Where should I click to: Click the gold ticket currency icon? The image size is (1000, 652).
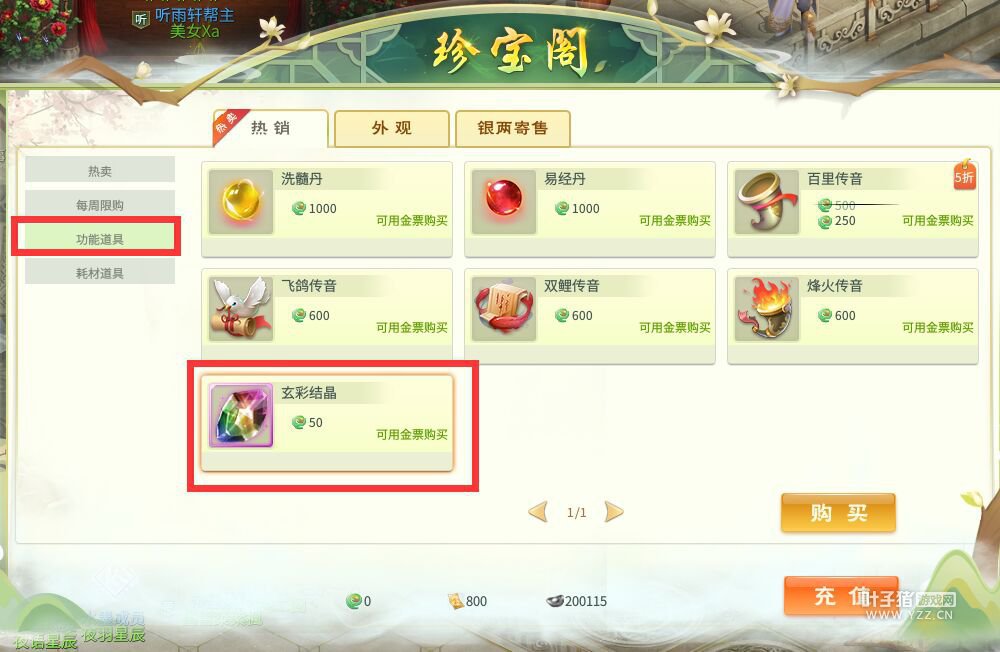(456, 601)
